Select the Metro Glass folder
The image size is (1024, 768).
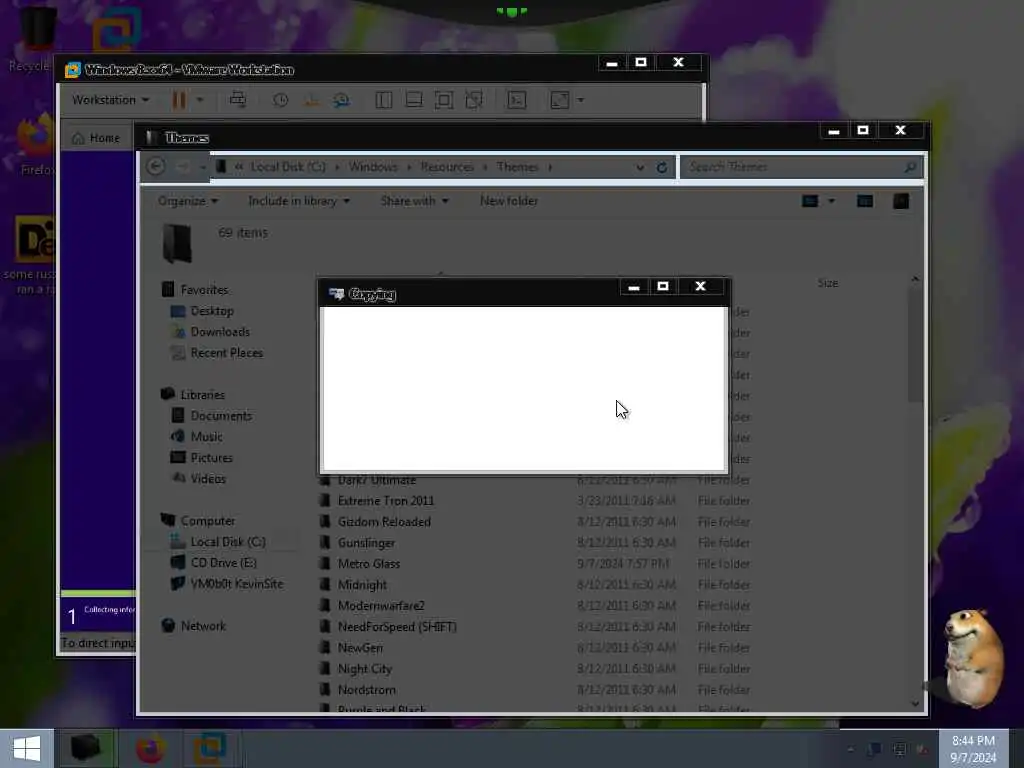(368, 564)
